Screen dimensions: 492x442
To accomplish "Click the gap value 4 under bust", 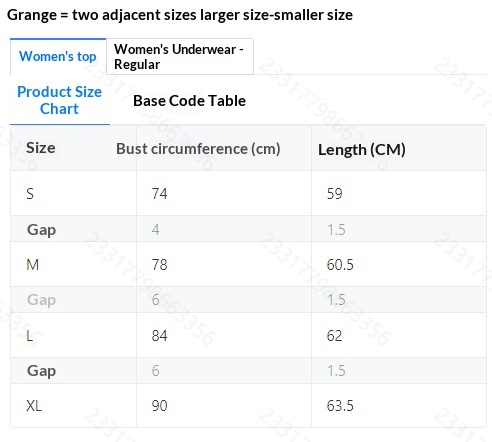I will [x=155, y=230].
